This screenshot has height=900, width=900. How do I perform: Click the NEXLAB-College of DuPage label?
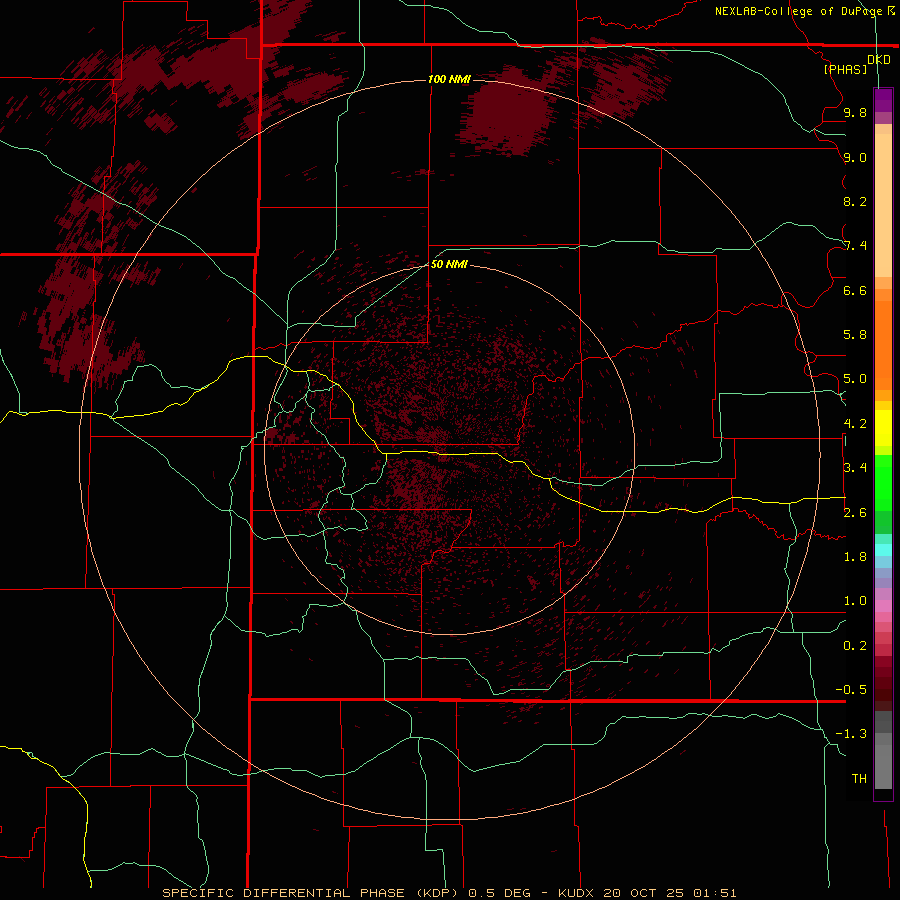coord(798,11)
